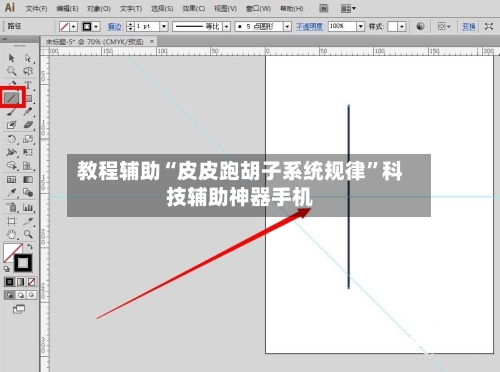Select the Lasso tool

click(x=28, y=71)
